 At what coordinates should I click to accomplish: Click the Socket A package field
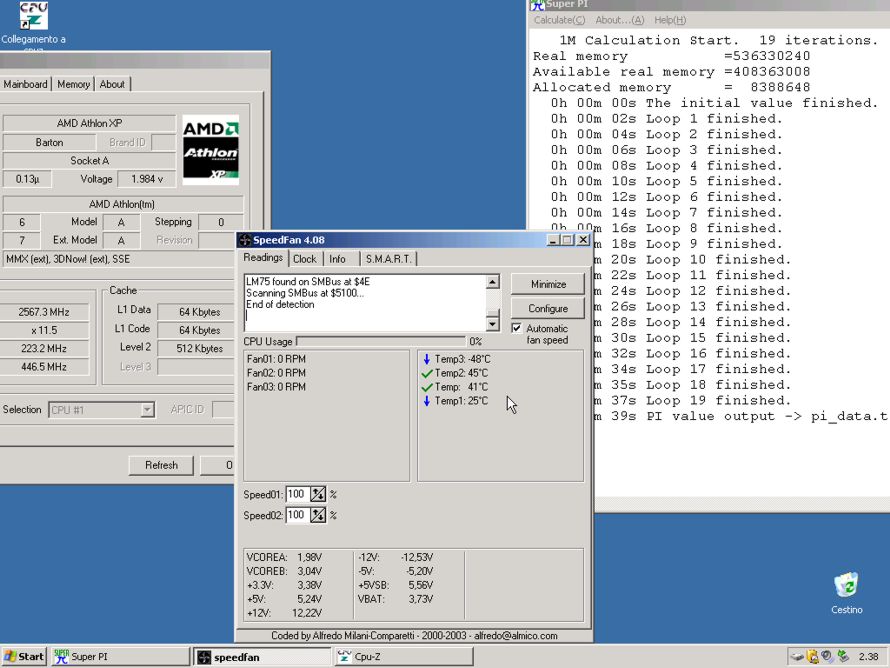click(x=89, y=161)
